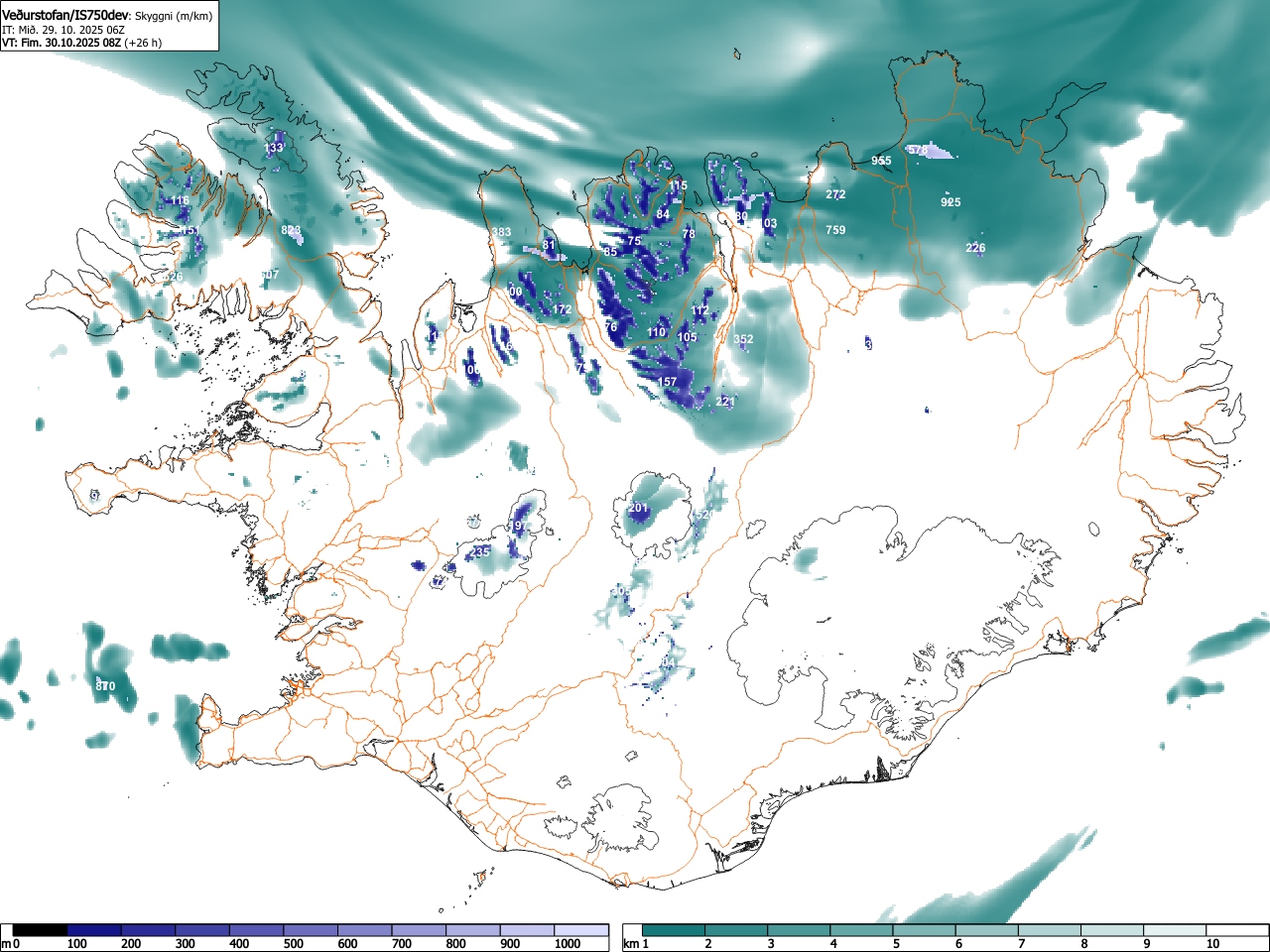This screenshot has width=1270, height=952.
Task: Click the visibility value '116' on the map
Action: pyautogui.click(x=180, y=200)
